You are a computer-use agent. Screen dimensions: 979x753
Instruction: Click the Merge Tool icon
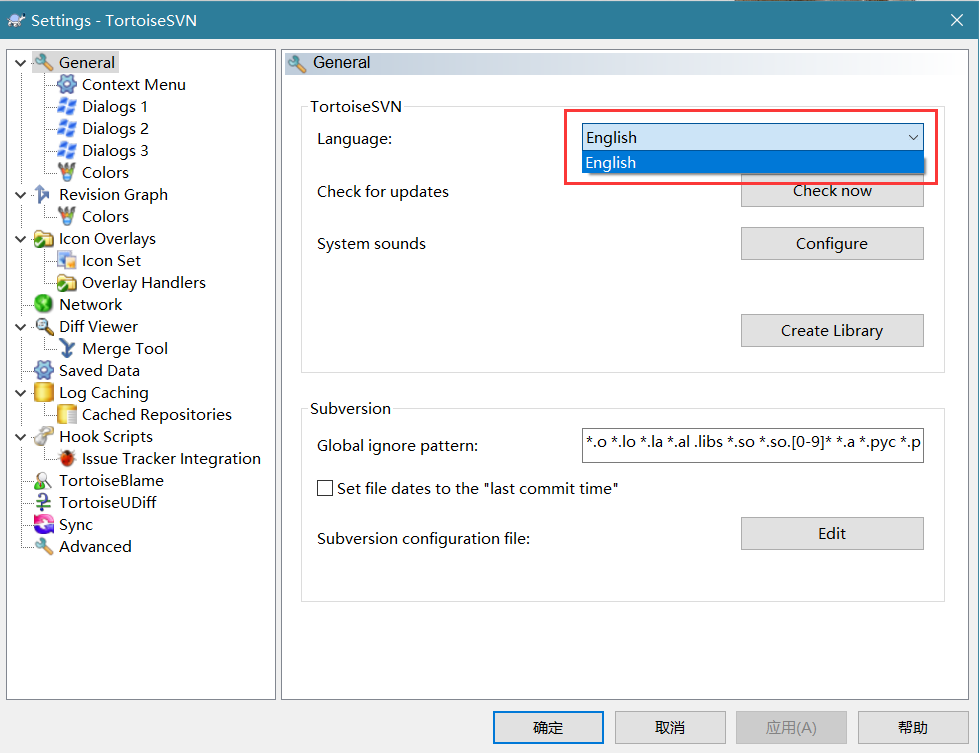point(67,348)
